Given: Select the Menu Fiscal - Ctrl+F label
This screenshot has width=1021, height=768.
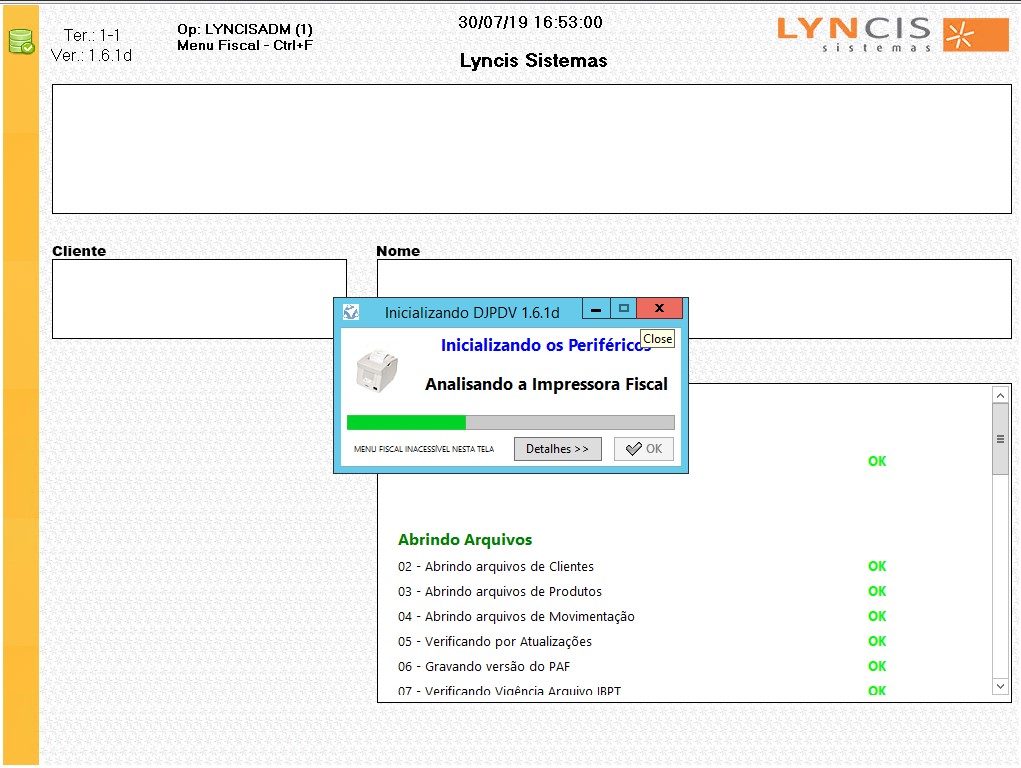Looking at the screenshot, I should coord(245,45).
